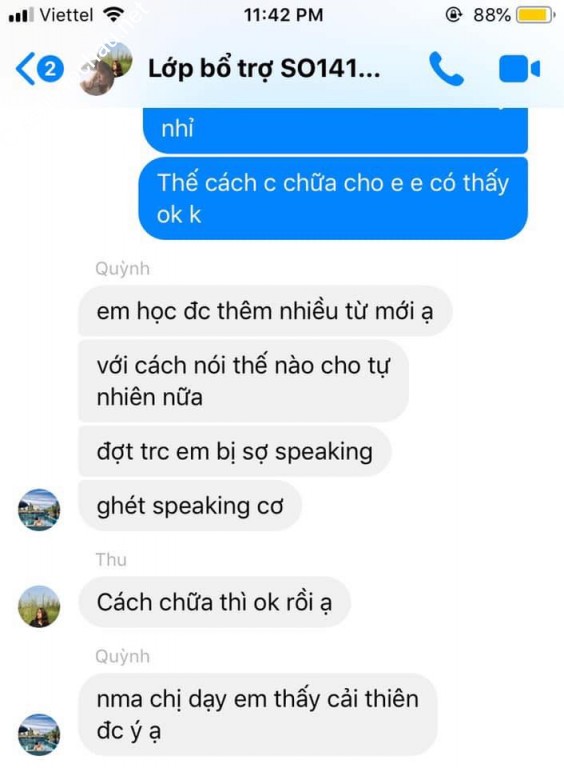
Task: Select message 'nma chị dạy em thấy cải thiện'
Action: point(258,715)
